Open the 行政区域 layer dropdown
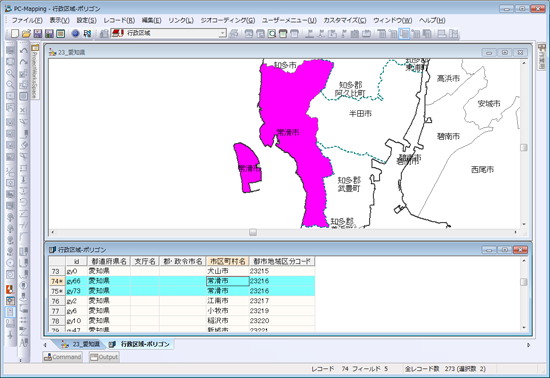 tap(222, 33)
